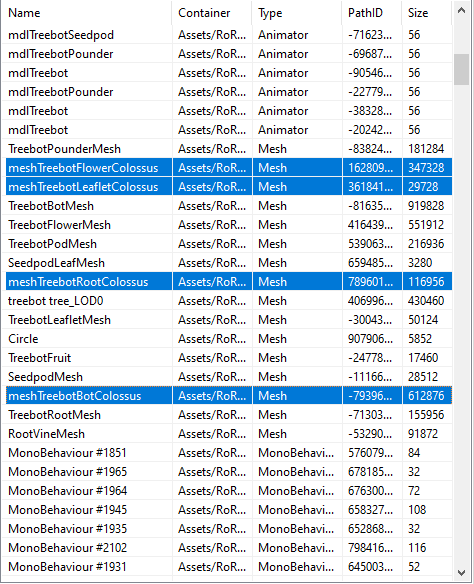This screenshot has height=584, width=474.
Task: Sort by the Name column header
Action: 86,13
